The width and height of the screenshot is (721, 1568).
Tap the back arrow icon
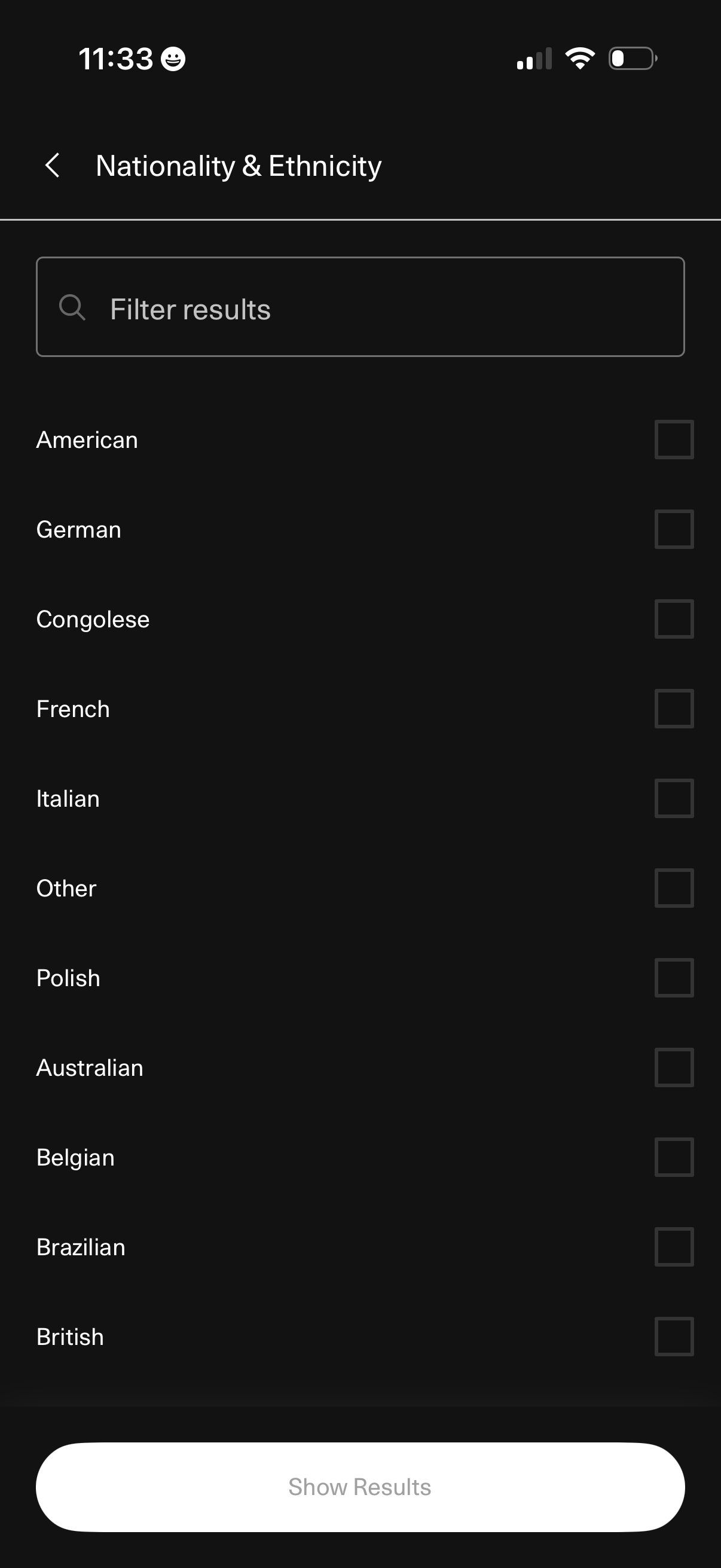(x=53, y=166)
